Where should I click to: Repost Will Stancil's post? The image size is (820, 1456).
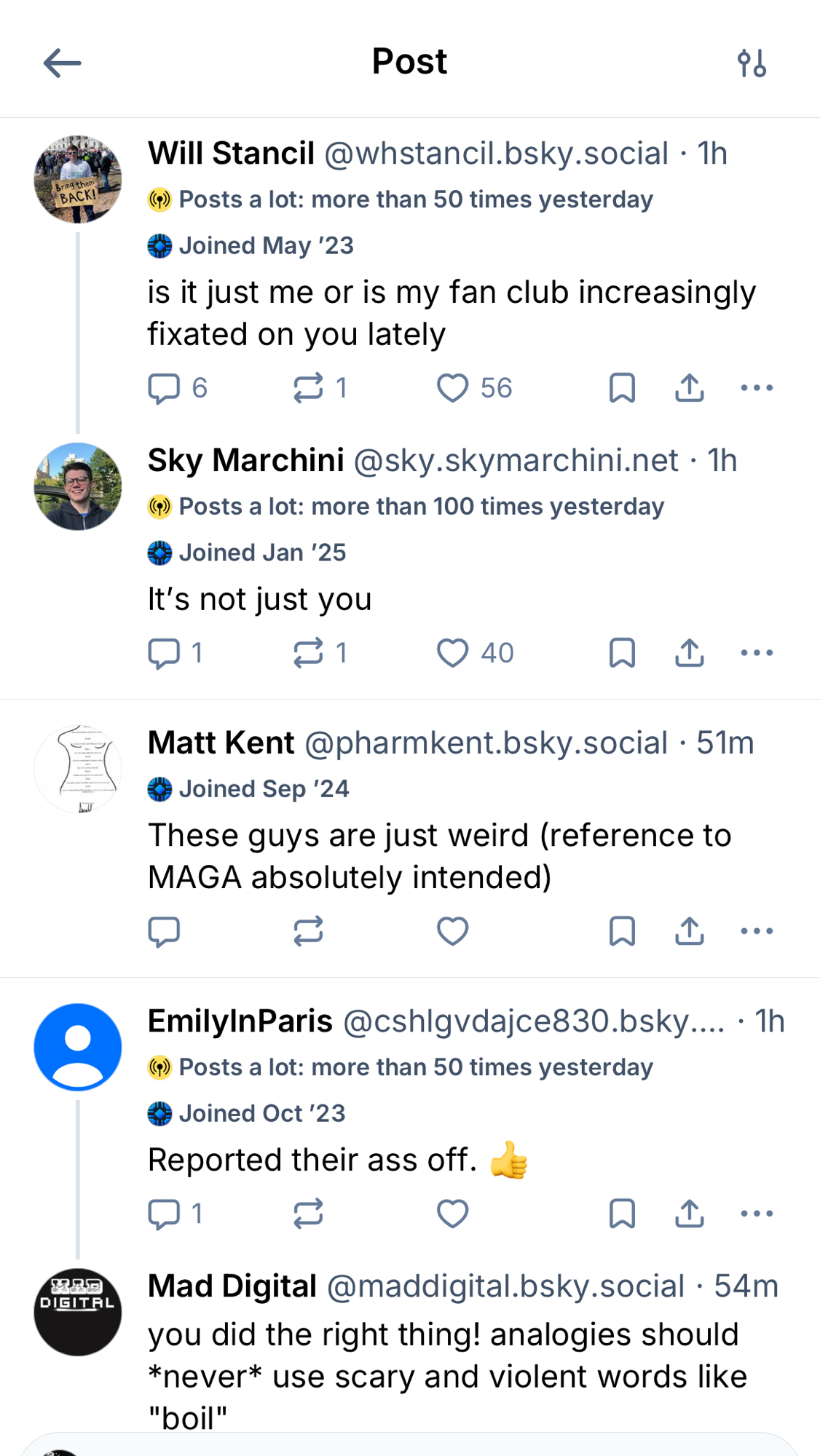(x=308, y=388)
